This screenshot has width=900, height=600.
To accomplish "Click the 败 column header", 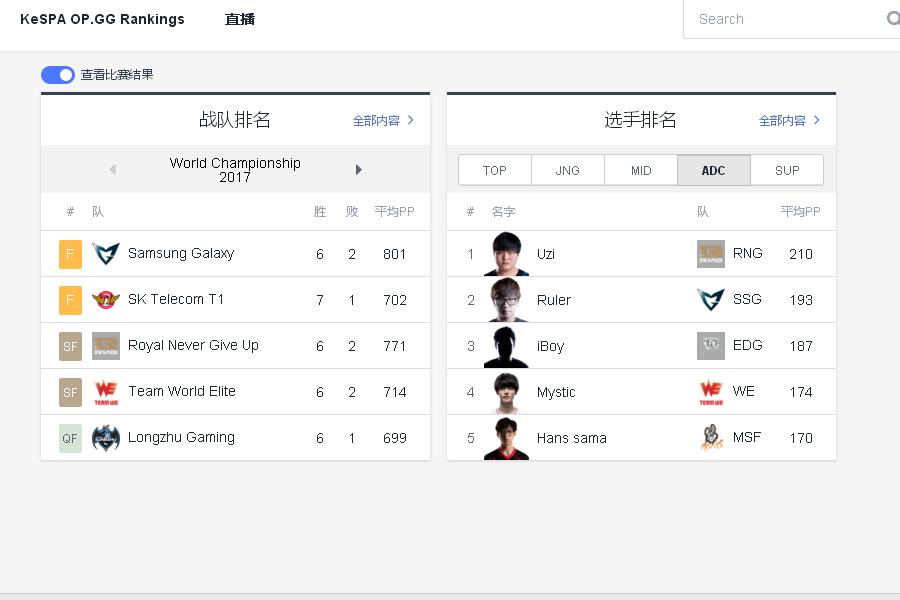I will click(352, 211).
